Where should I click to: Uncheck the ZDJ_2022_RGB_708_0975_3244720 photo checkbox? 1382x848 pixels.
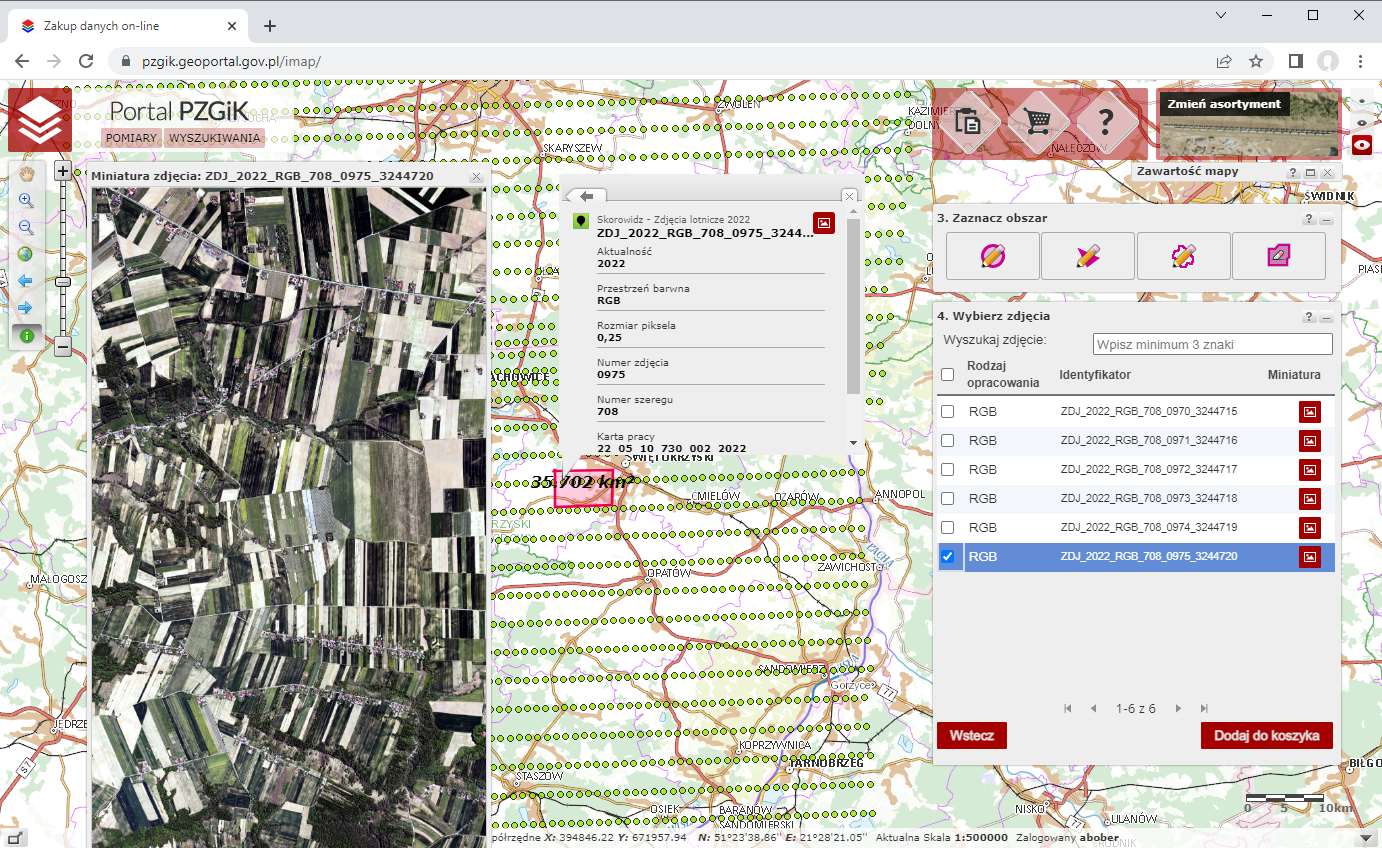pyautogui.click(x=947, y=557)
